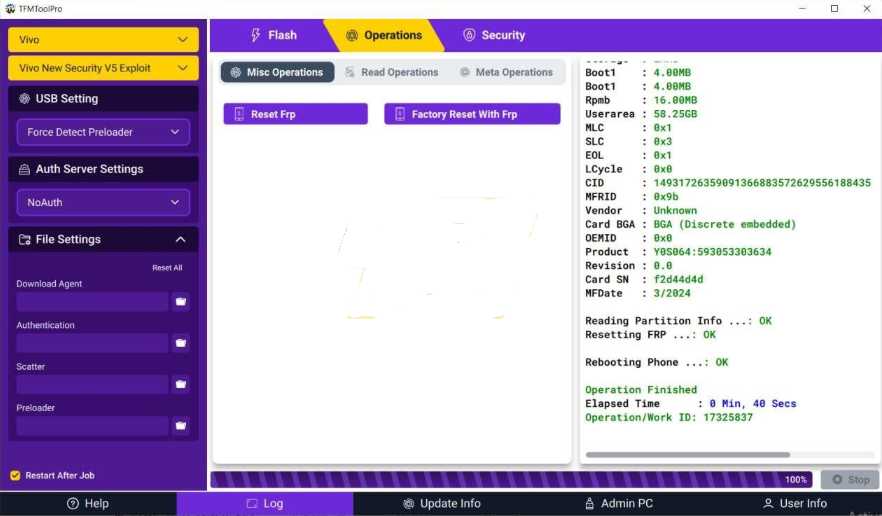Viewport: 882px width, 516px height.
Task: Switch to the Security tab
Action: (x=493, y=35)
